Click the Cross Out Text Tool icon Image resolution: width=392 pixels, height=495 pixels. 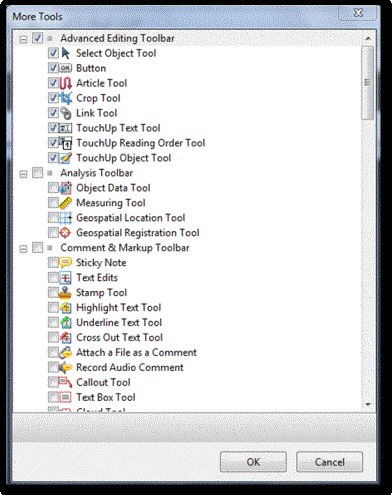click(x=66, y=338)
